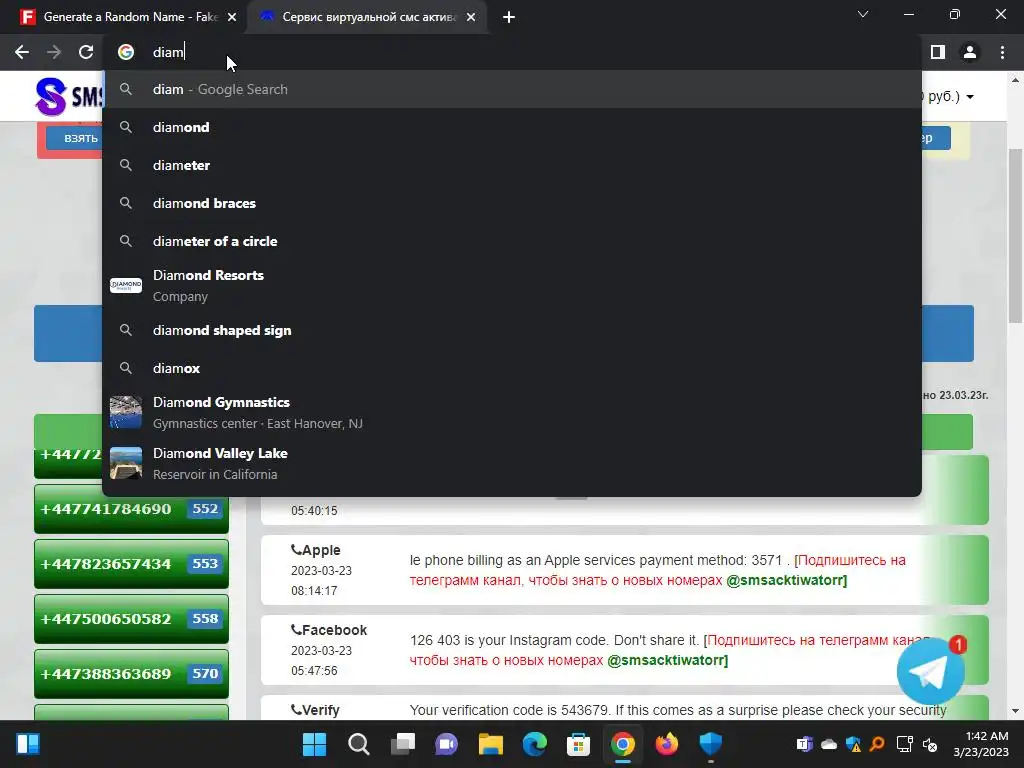
Task: Open OneDrive cloud tray icon
Action: point(829,744)
